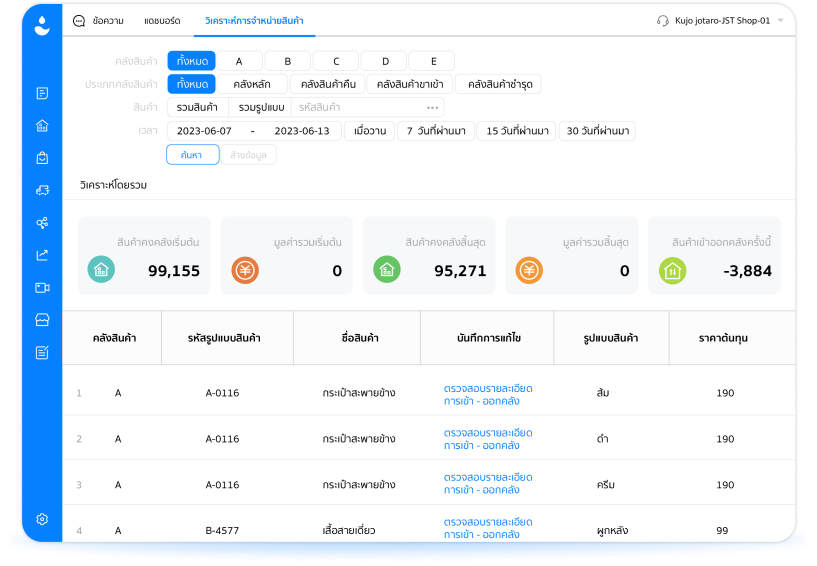Click the บันทึกการแก้ไข column header
This screenshot has width=817, height=566.
(489, 338)
